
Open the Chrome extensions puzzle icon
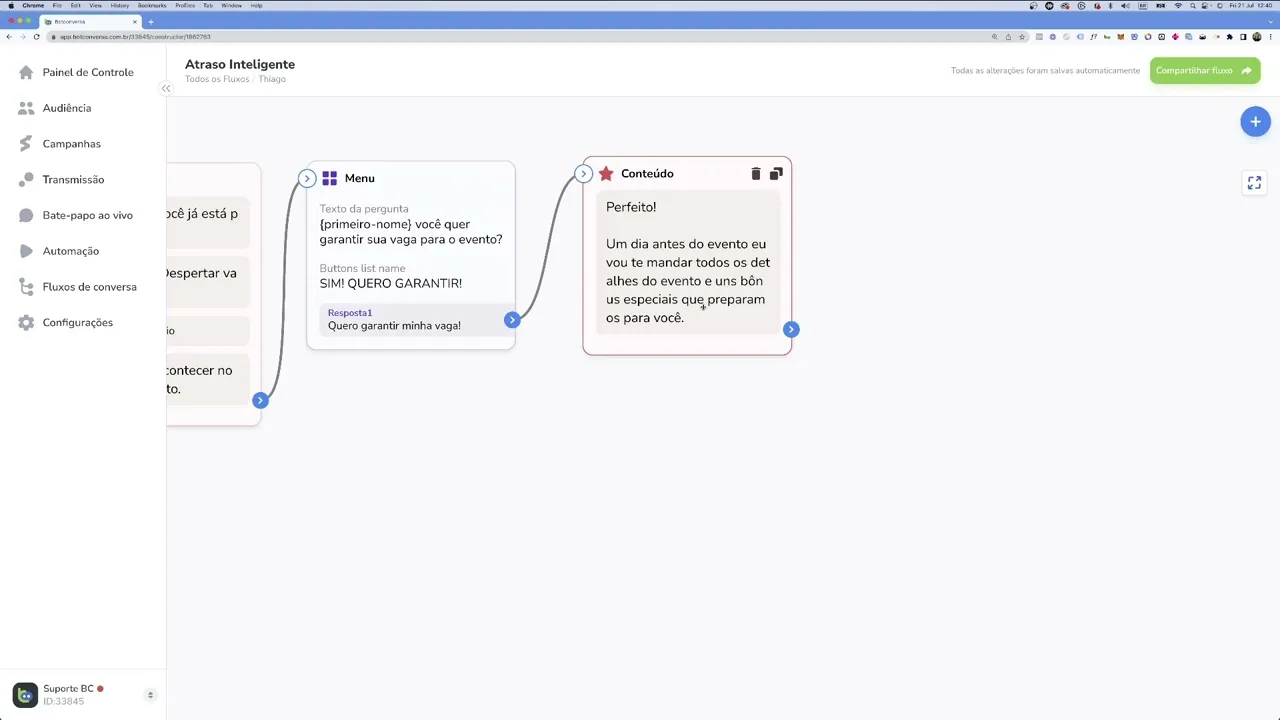click(x=1229, y=37)
